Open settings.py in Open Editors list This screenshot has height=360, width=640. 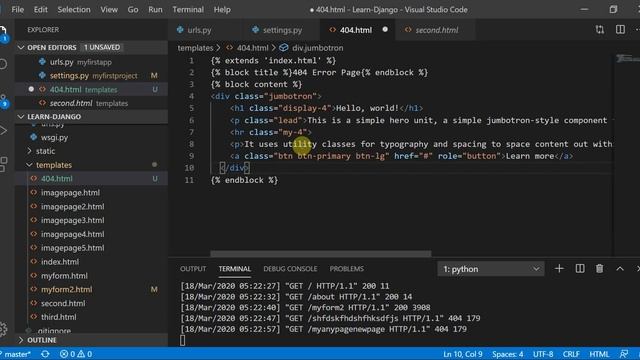(x=92, y=76)
